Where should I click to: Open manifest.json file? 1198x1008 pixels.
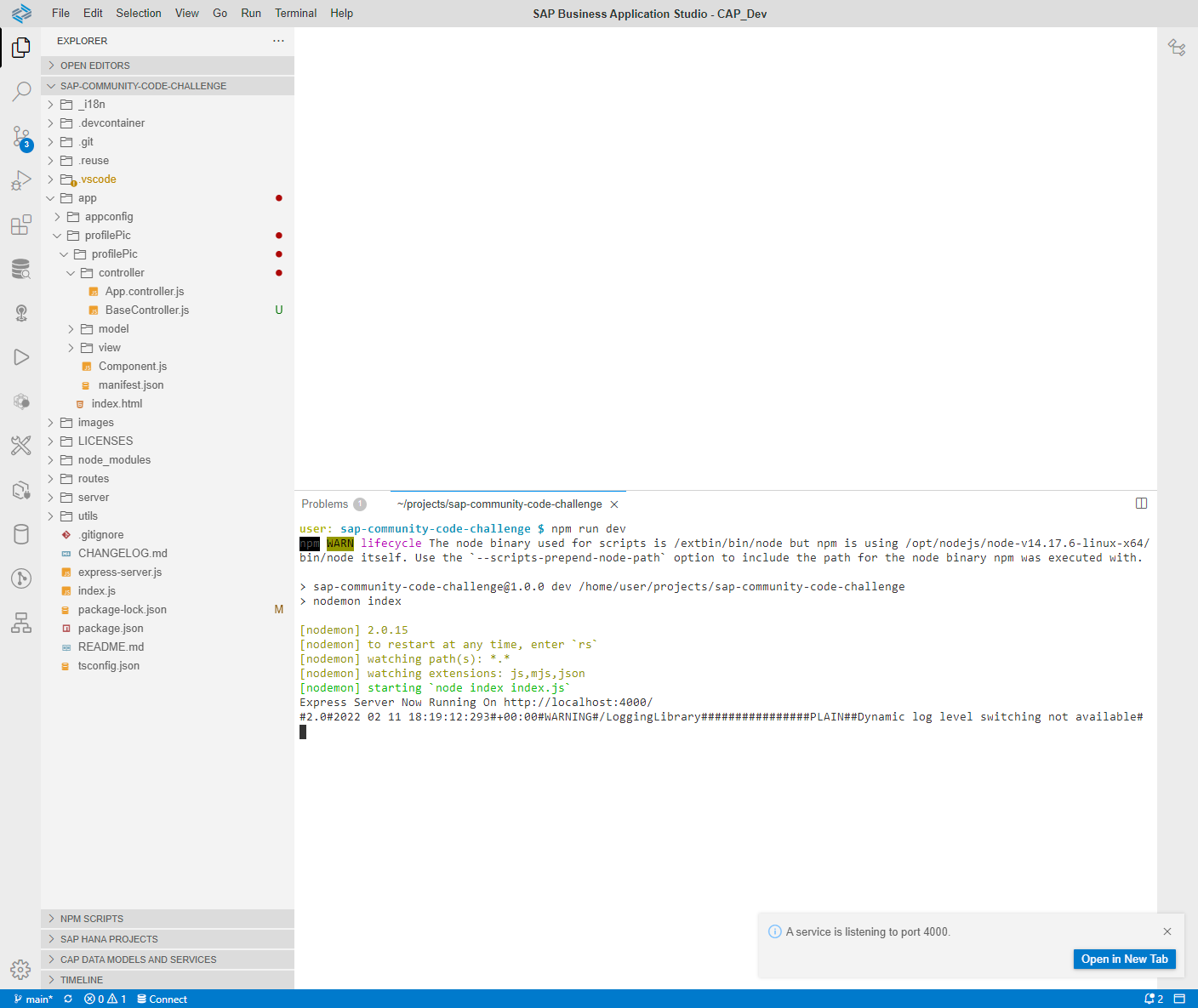pyautogui.click(x=168, y=385)
